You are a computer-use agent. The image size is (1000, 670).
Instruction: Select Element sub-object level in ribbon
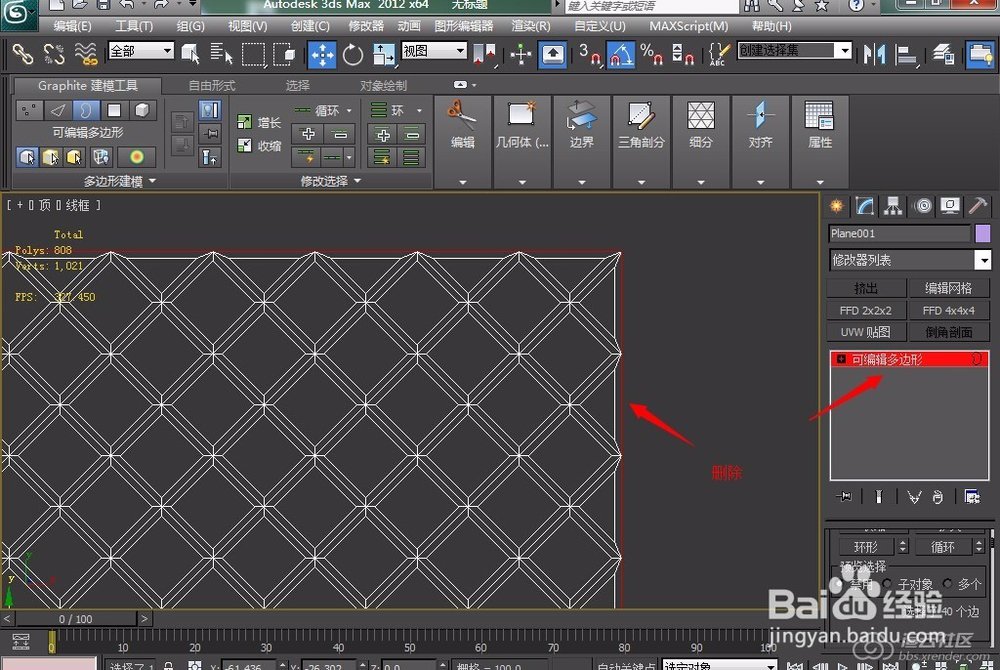[142, 110]
